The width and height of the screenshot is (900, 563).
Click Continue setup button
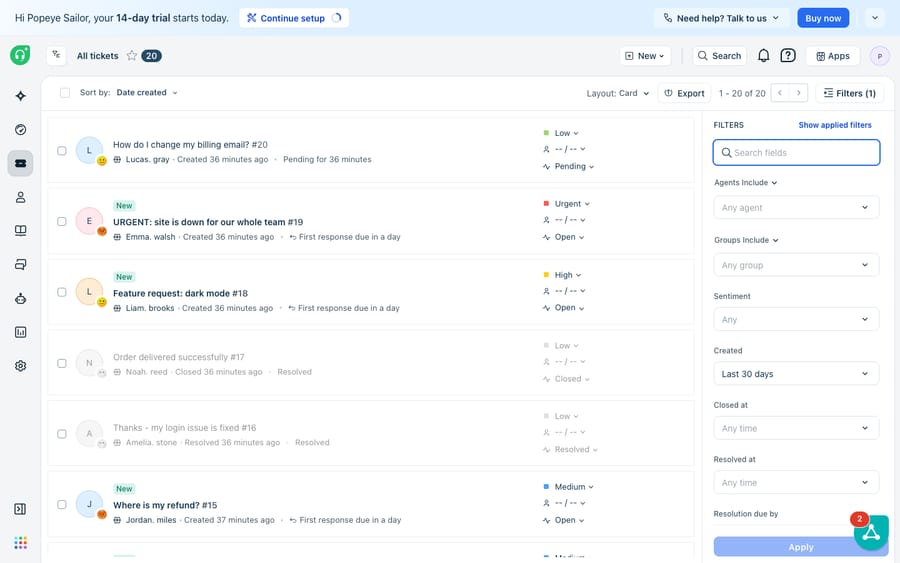tap(294, 18)
